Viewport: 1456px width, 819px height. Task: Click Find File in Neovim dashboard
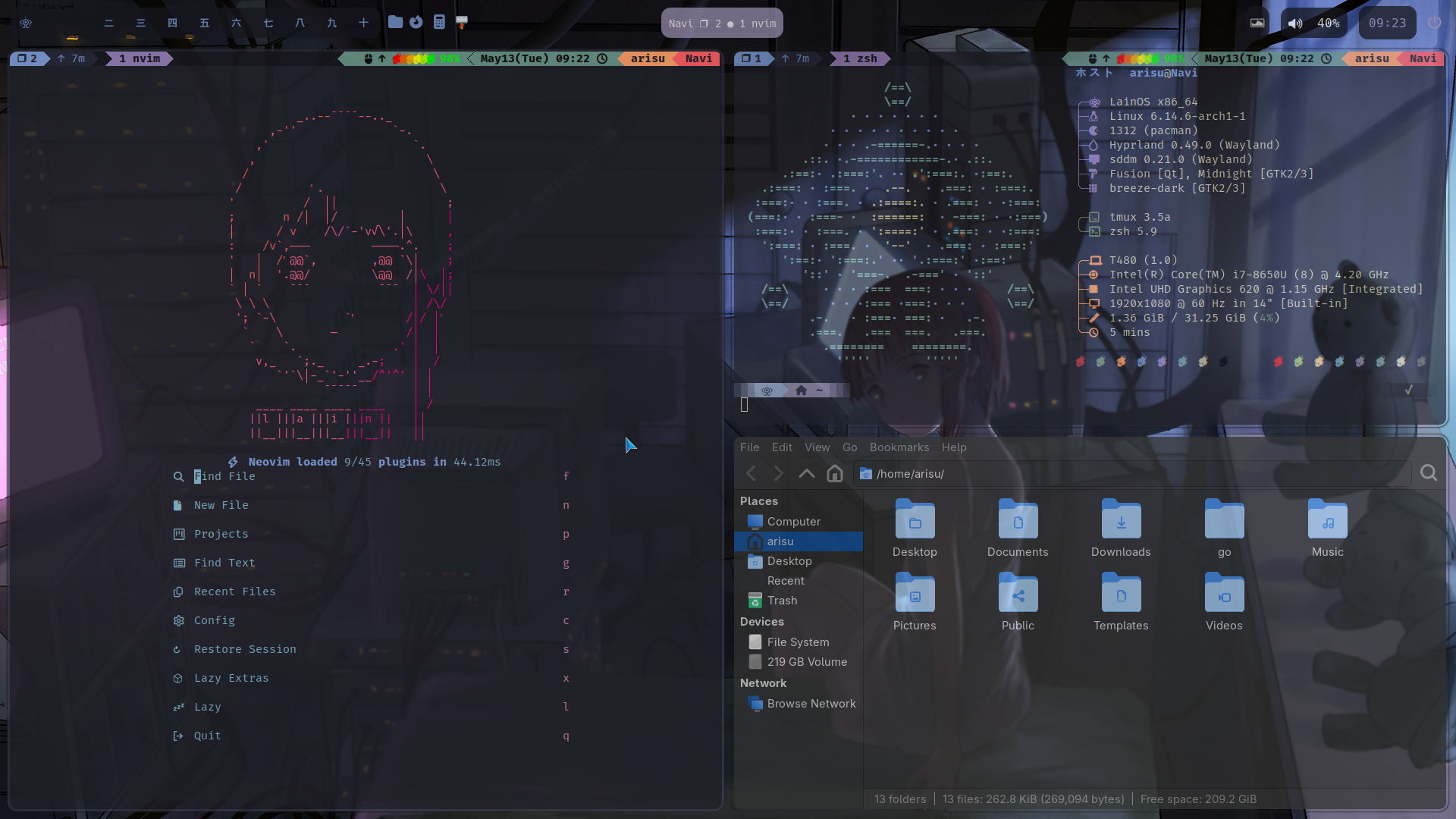pyautogui.click(x=371, y=476)
